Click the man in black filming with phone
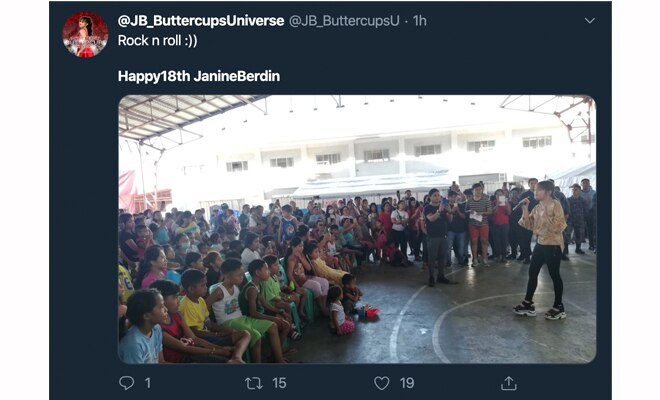 point(437,238)
